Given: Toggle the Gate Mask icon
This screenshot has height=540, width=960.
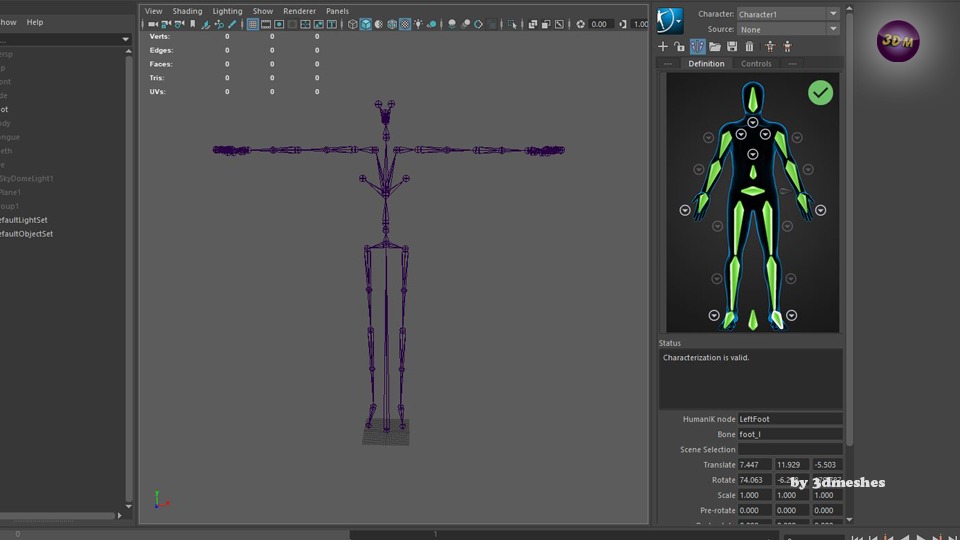Looking at the screenshot, I should (292, 24).
